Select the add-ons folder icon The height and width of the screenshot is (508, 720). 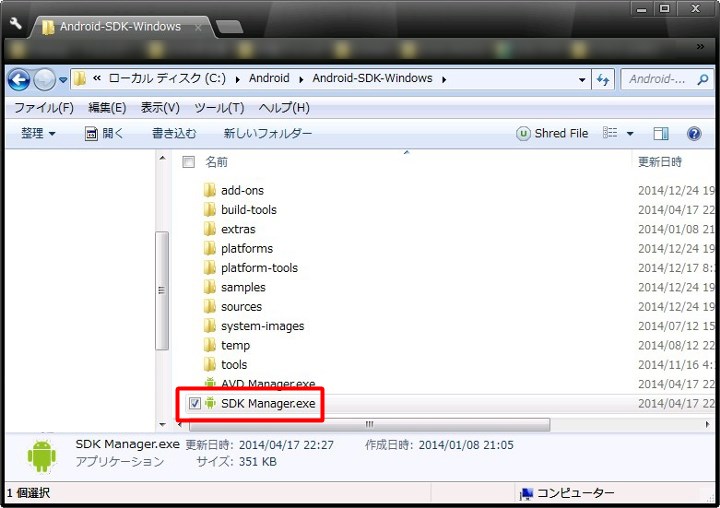(209, 190)
